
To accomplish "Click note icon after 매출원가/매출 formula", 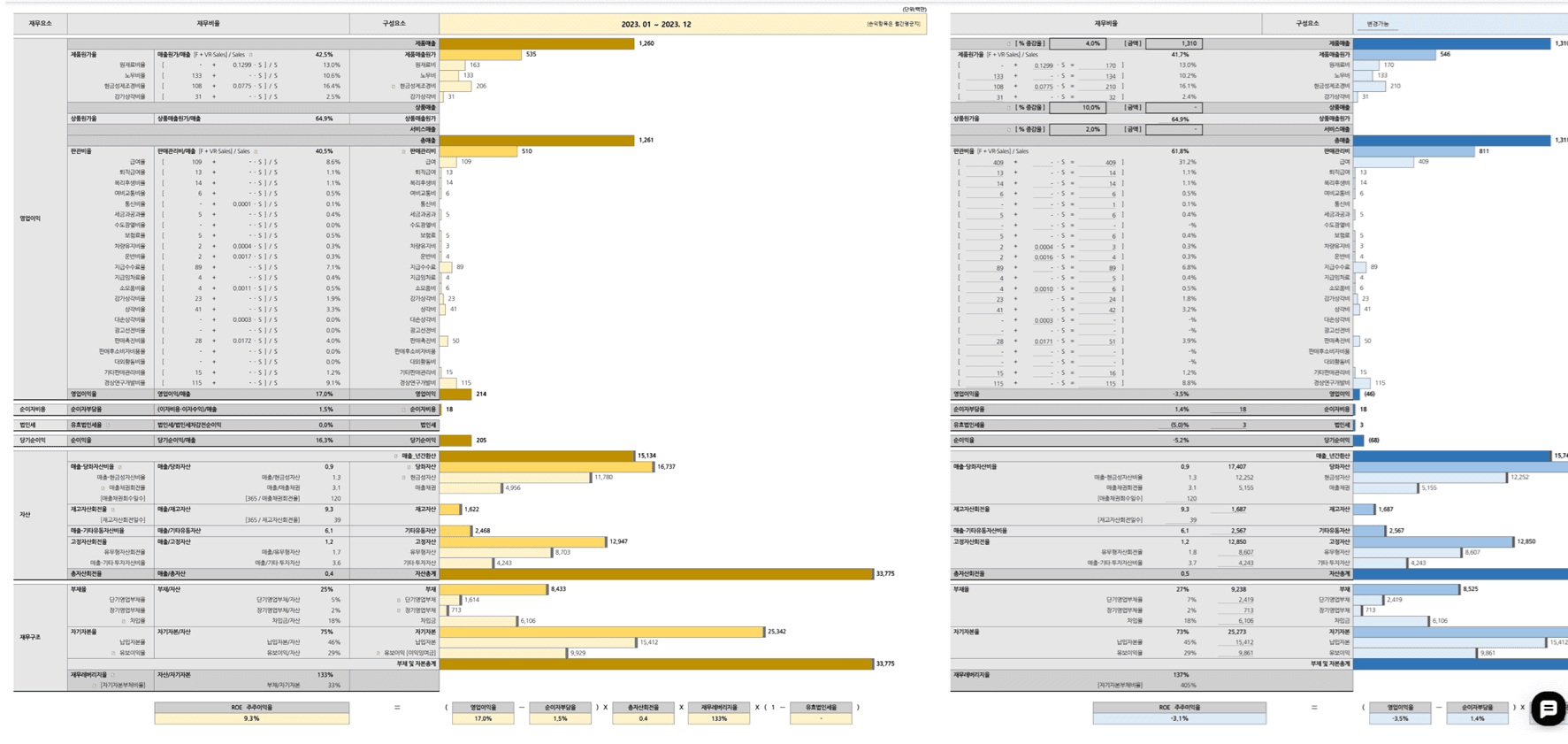I will 251,55.
